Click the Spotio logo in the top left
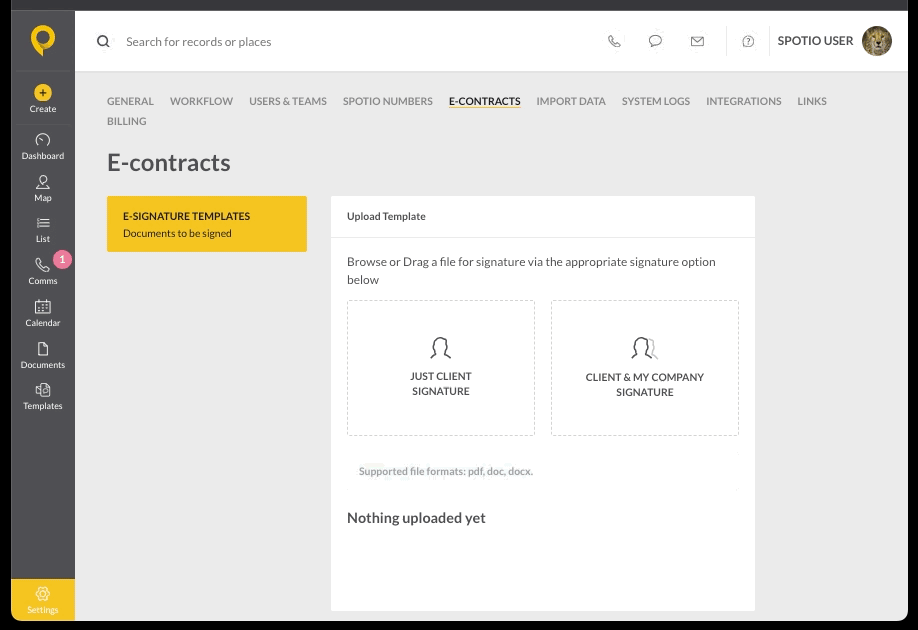Screen dimensions: 918x630 pyautogui.click(x=42, y=40)
